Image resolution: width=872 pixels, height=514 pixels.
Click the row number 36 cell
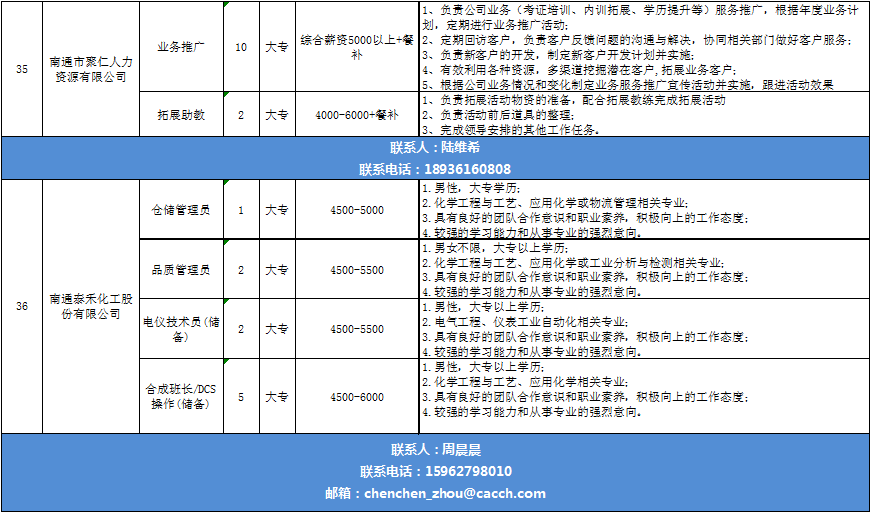(x=22, y=306)
